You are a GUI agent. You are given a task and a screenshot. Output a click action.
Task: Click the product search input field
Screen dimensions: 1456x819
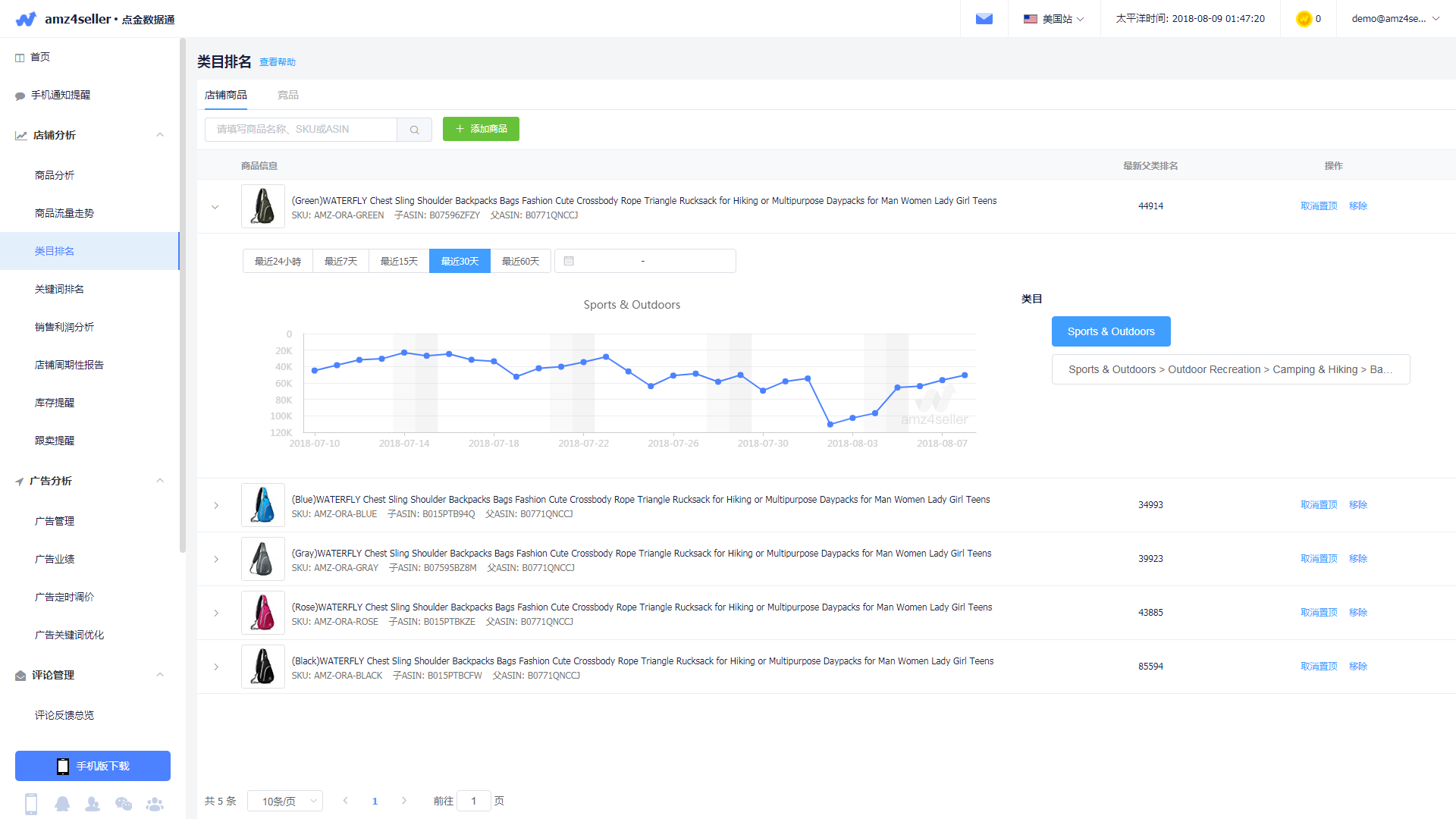click(x=301, y=130)
